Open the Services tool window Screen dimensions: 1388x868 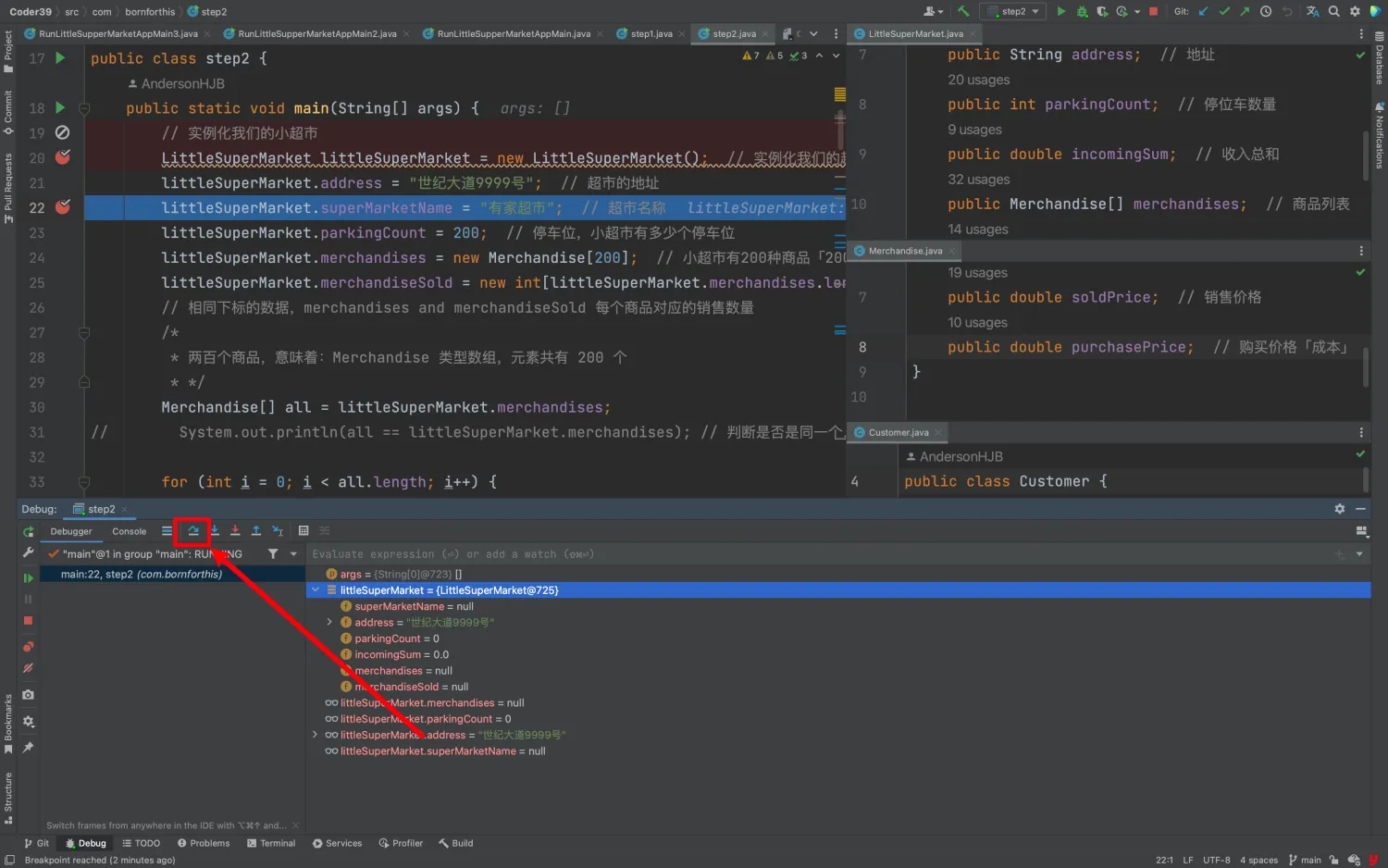tap(338, 843)
